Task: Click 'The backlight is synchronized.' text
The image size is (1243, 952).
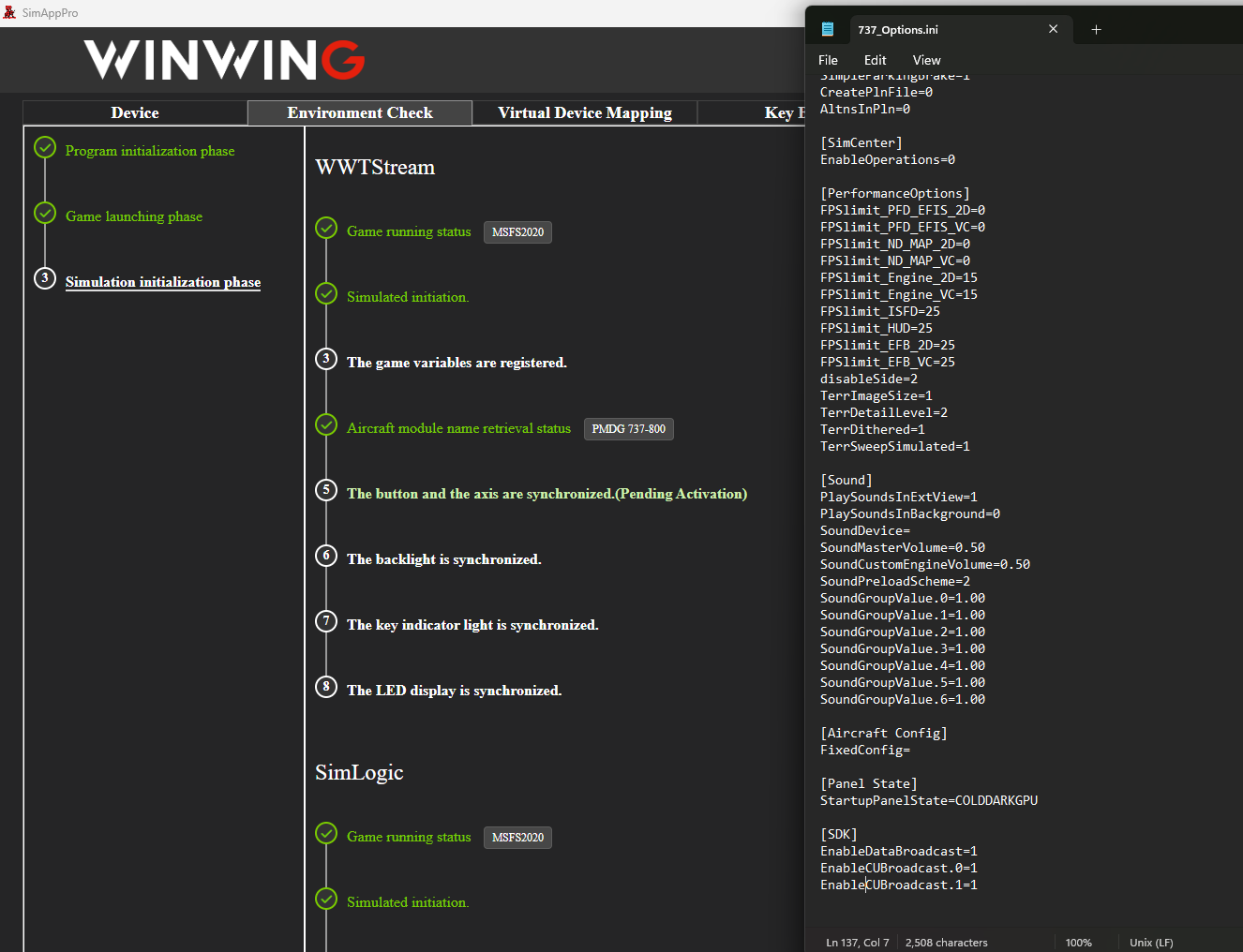Action: (444, 559)
